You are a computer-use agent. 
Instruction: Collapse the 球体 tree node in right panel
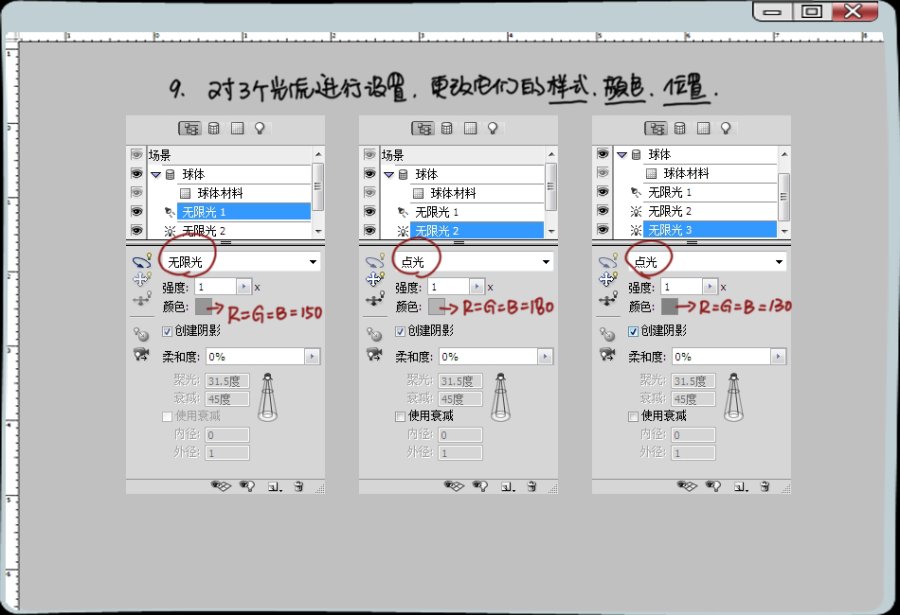coord(622,154)
